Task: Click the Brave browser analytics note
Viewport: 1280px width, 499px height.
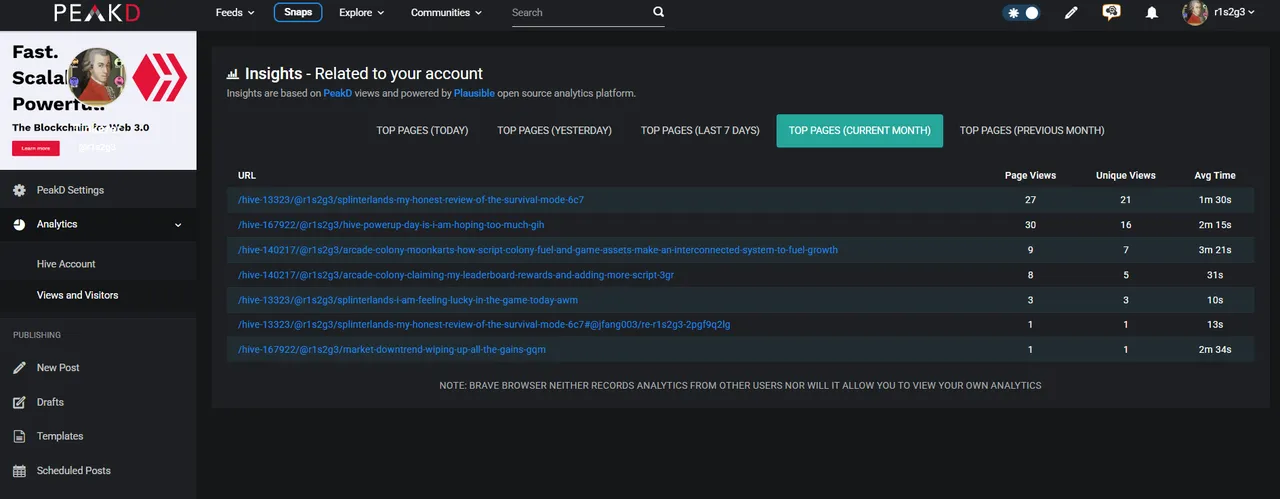Action: 740,385
